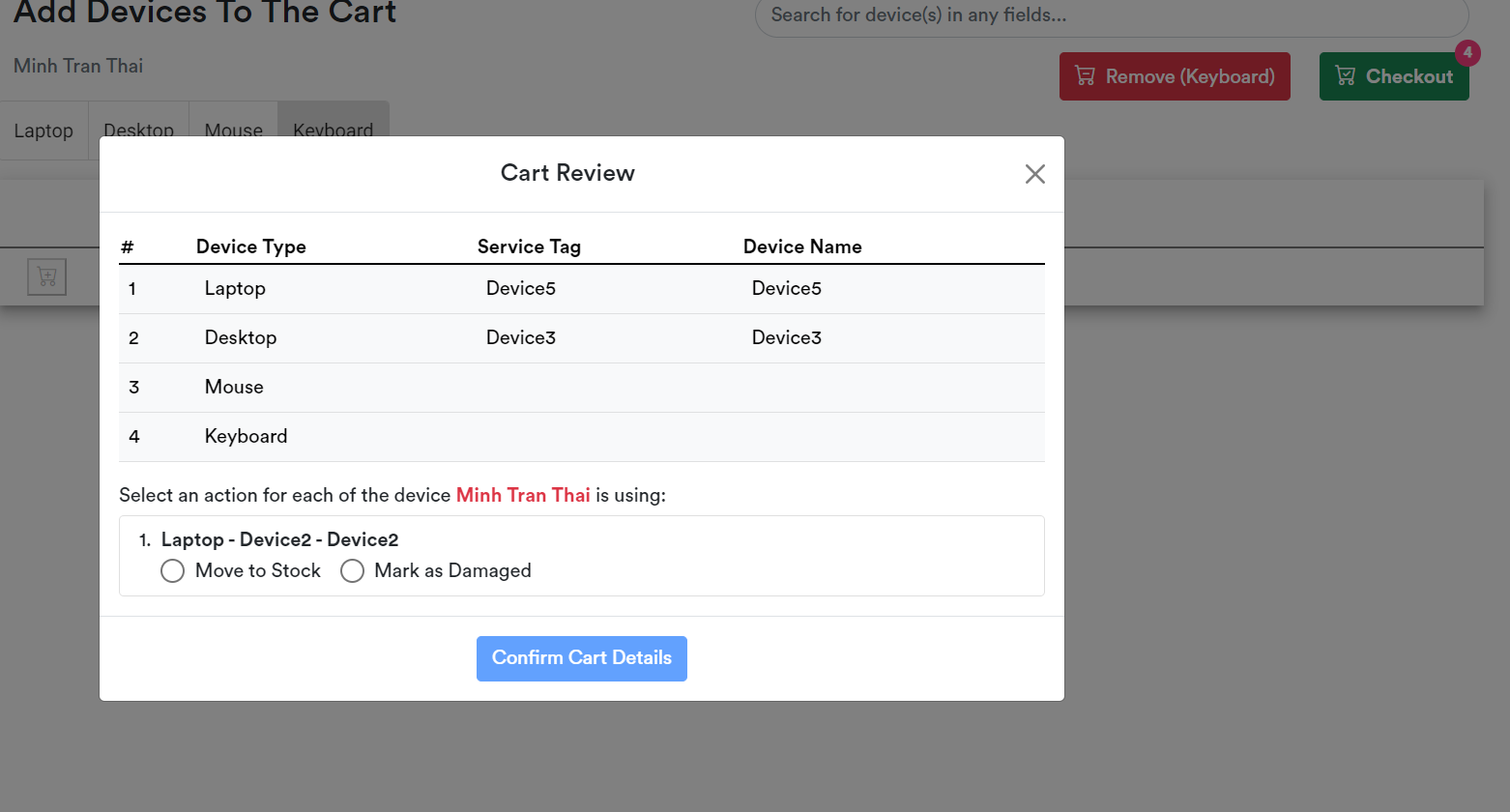Click the Device Name column header

pyautogui.click(x=802, y=246)
